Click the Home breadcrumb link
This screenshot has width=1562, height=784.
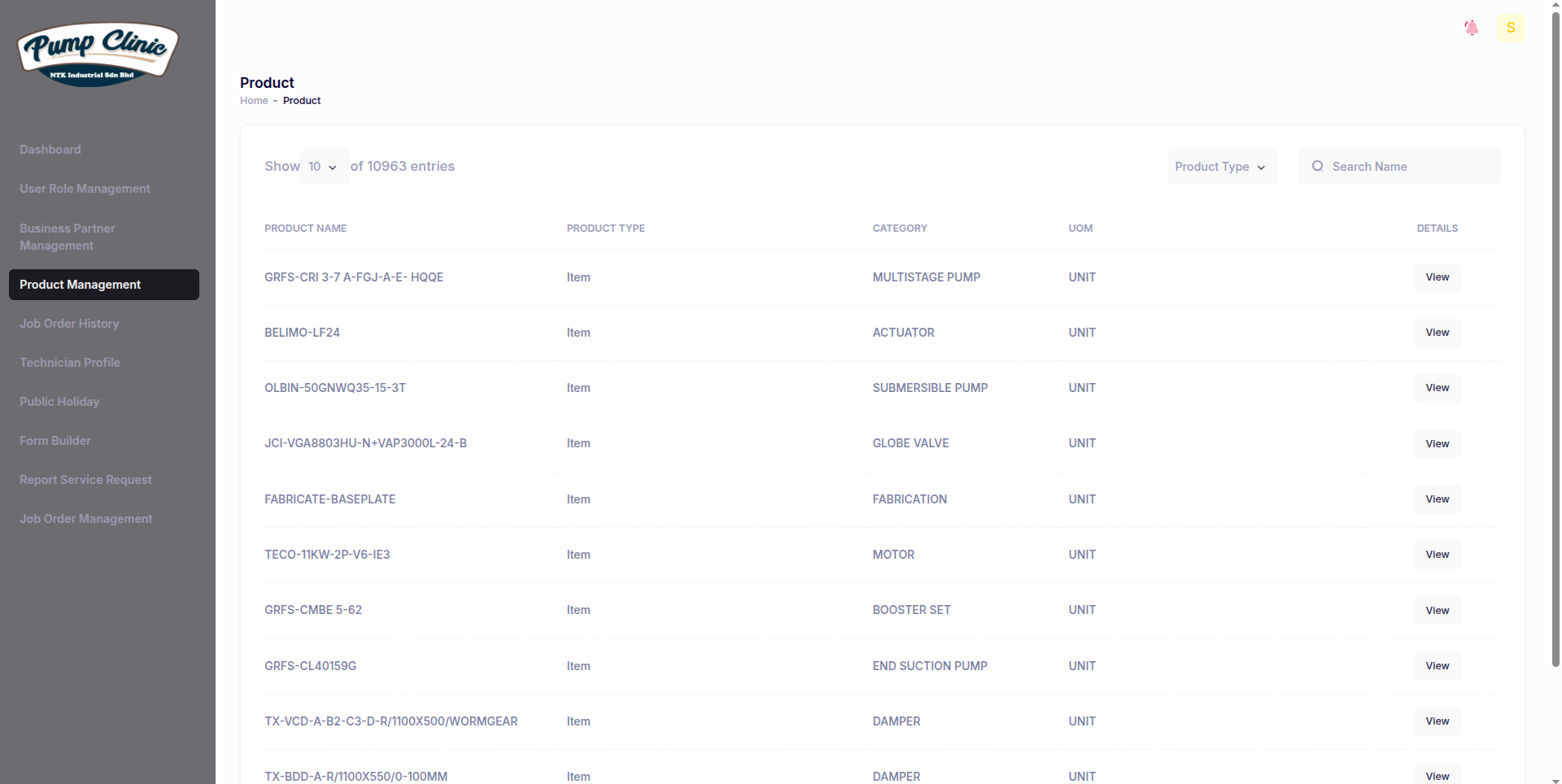[x=254, y=101]
